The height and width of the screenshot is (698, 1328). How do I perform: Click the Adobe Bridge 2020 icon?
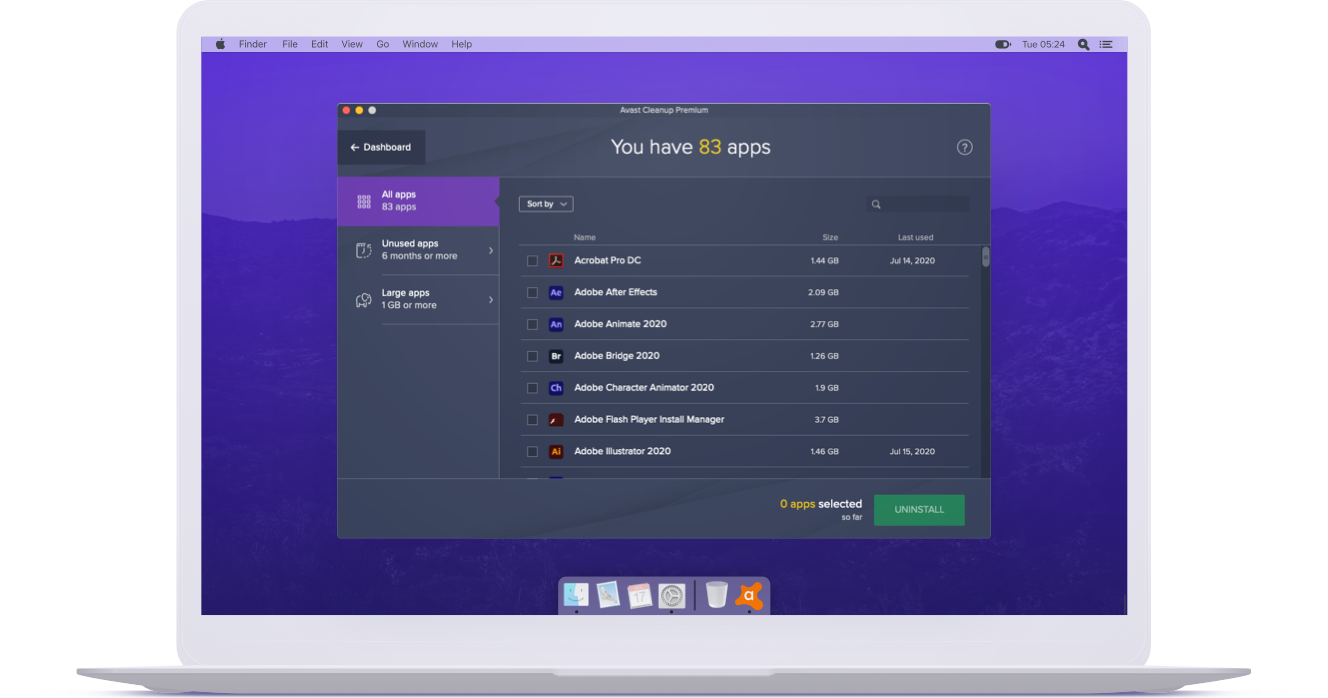(556, 356)
